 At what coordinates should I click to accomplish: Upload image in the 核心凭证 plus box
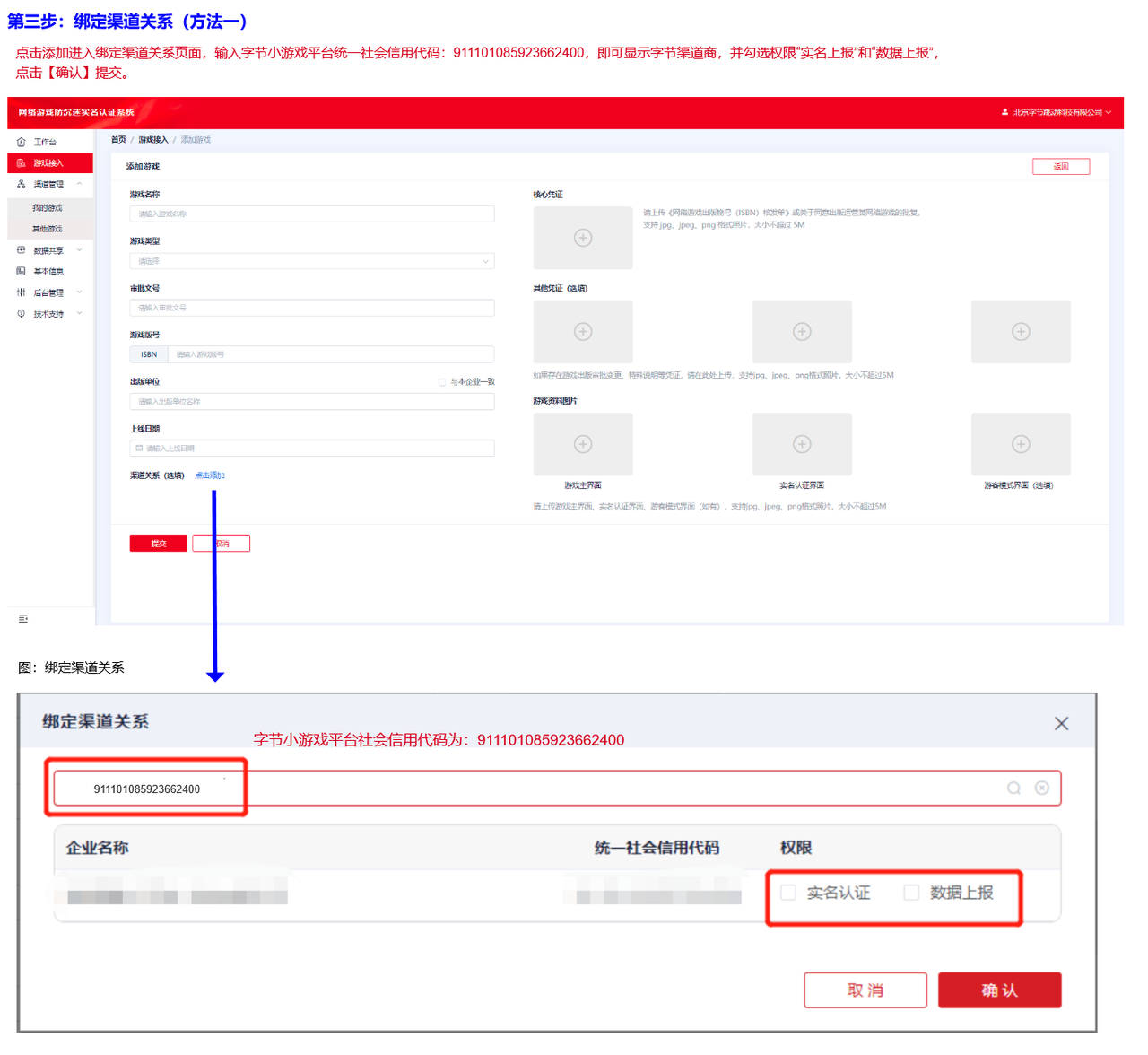click(x=583, y=238)
